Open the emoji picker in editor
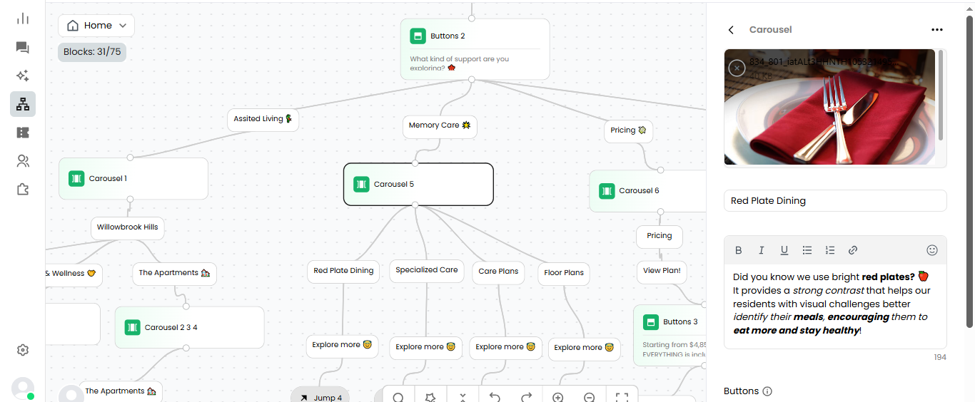The height and width of the screenshot is (402, 975). click(x=932, y=250)
